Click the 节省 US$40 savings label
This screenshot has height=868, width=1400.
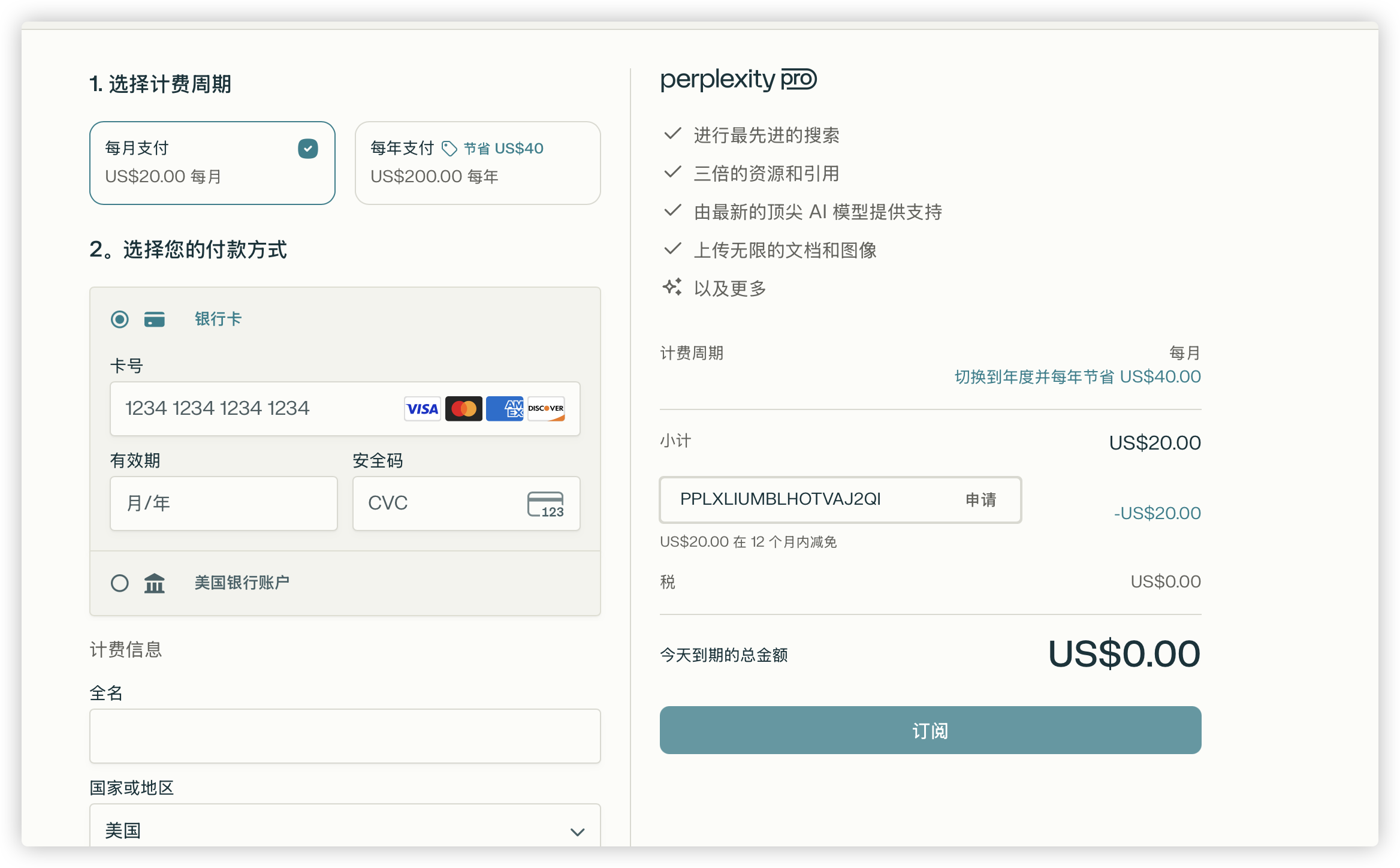click(504, 149)
